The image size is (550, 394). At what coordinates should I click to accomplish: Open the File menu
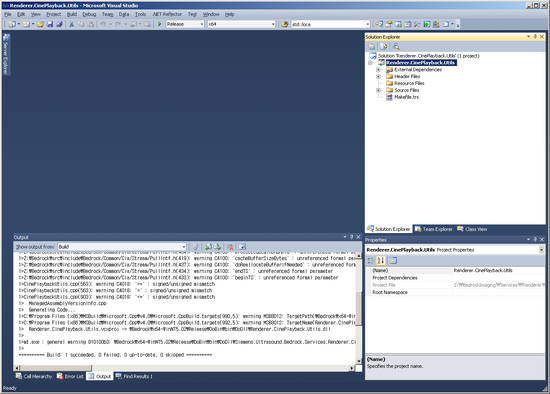click(x=8, y=14)
